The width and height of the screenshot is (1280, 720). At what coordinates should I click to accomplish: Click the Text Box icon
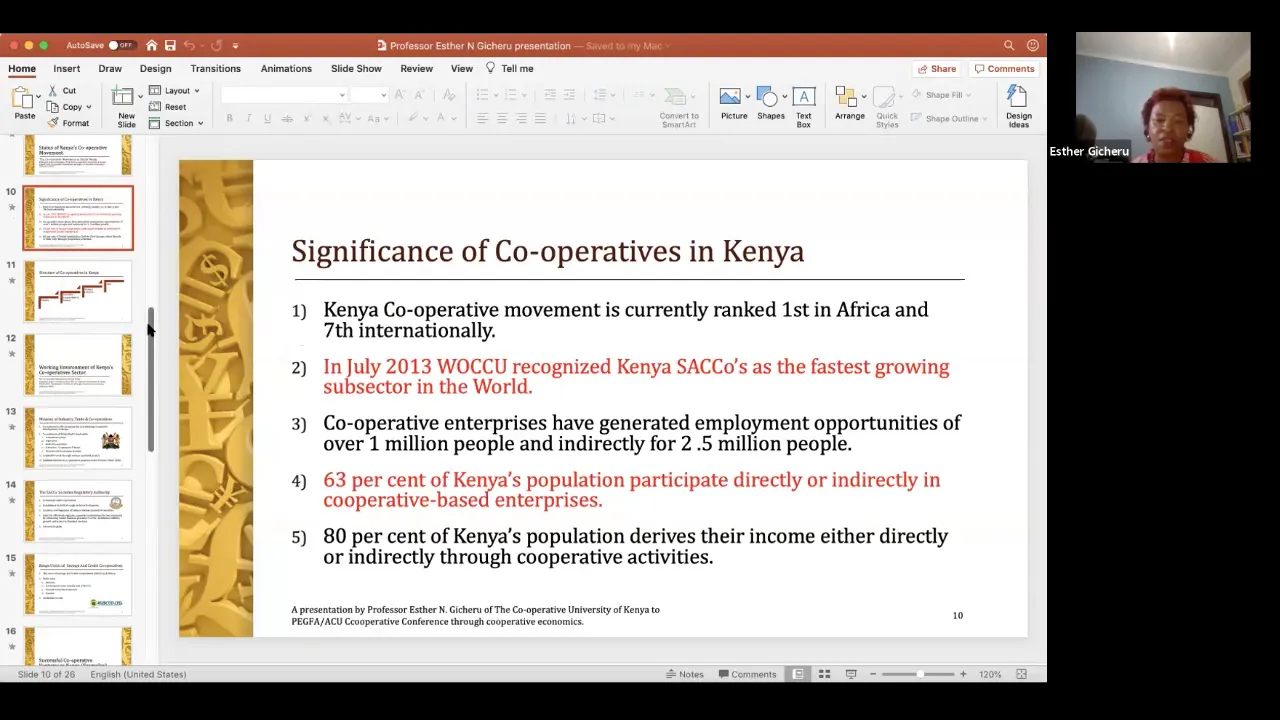pyautogui.click(x=803, y=97)
